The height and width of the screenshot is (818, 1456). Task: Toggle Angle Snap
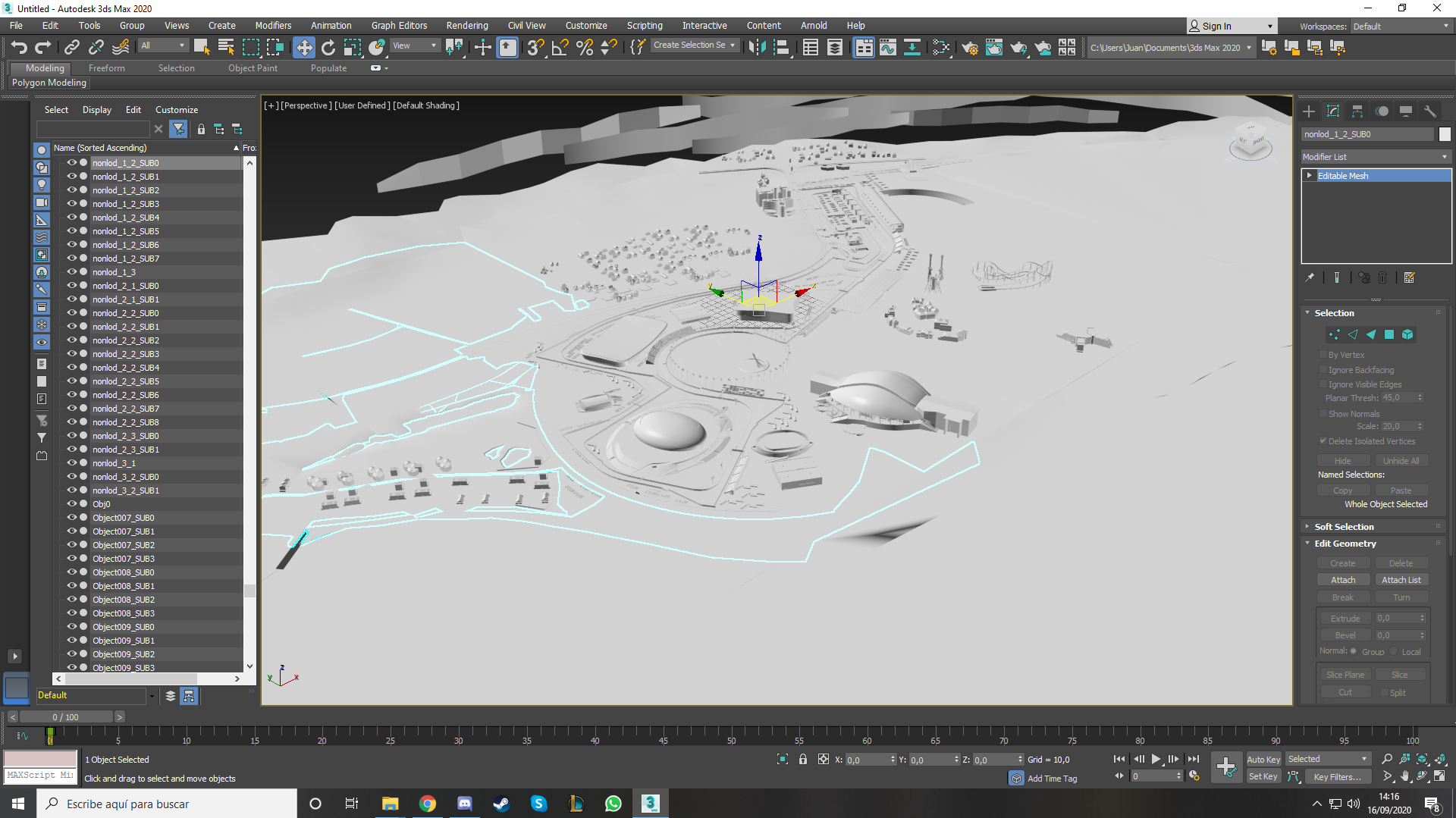click(560, 48)
